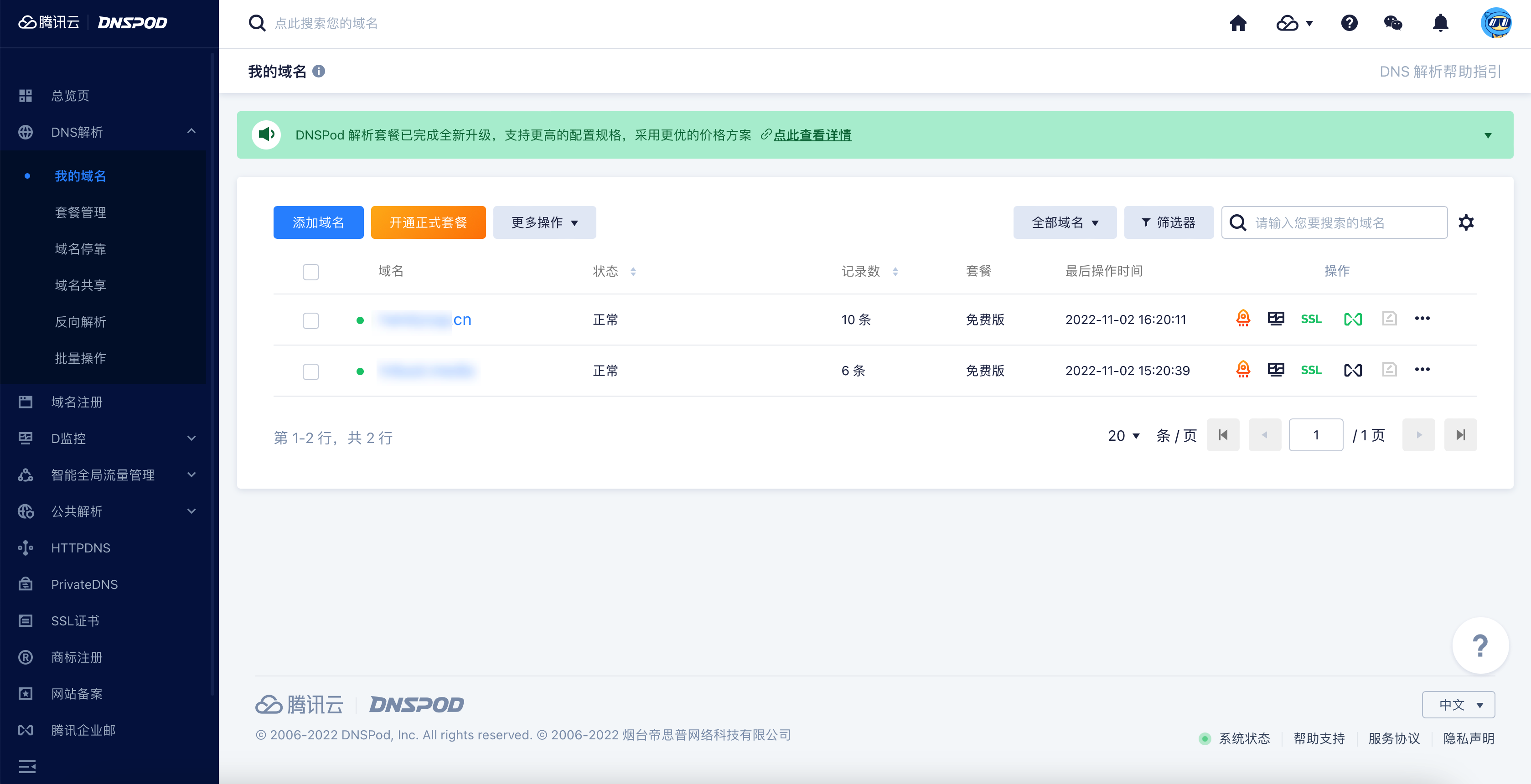
Task: Open the WeChat icon in header
Action: coord(1392,23)
